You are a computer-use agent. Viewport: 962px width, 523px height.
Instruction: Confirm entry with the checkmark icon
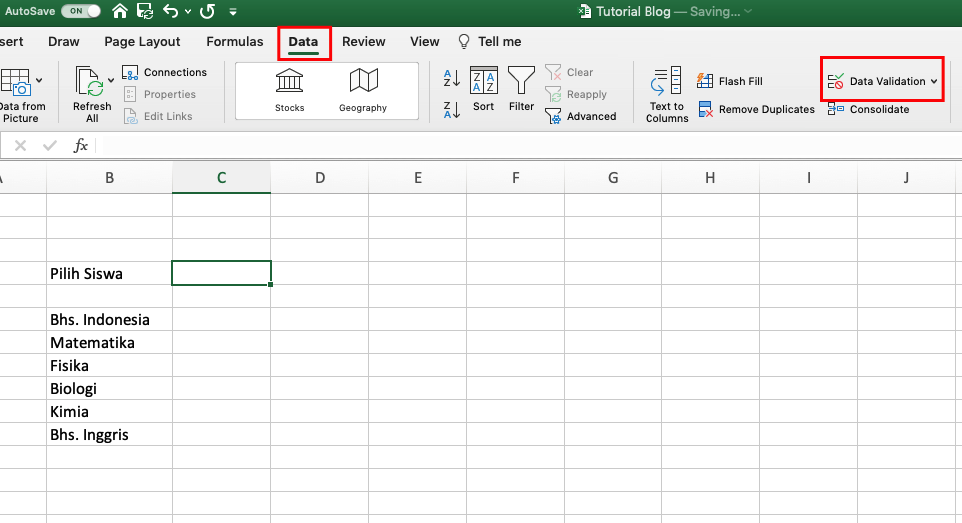point(50,145)
